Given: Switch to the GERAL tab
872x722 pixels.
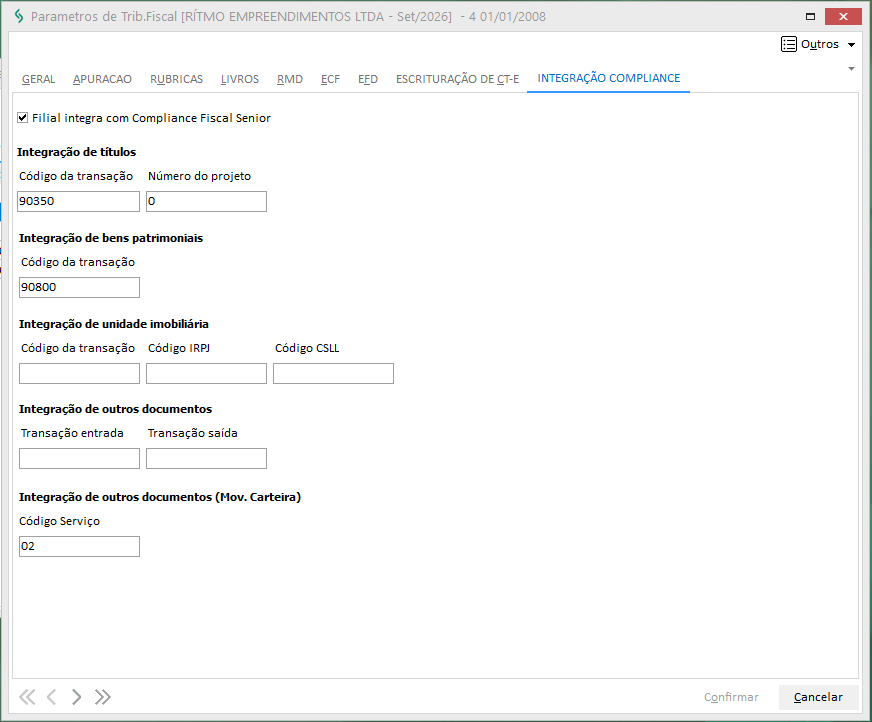Looking at the screenshot, I should (x=38, y=79).
